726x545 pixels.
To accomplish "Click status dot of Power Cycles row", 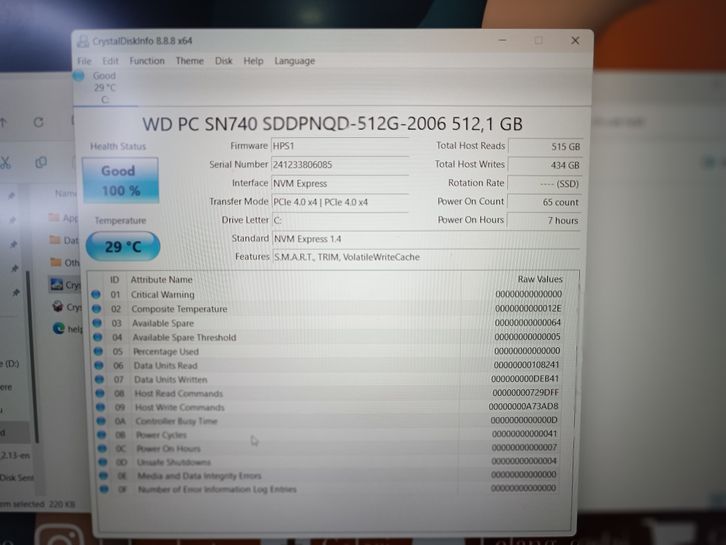I will [x=101, y=435].
